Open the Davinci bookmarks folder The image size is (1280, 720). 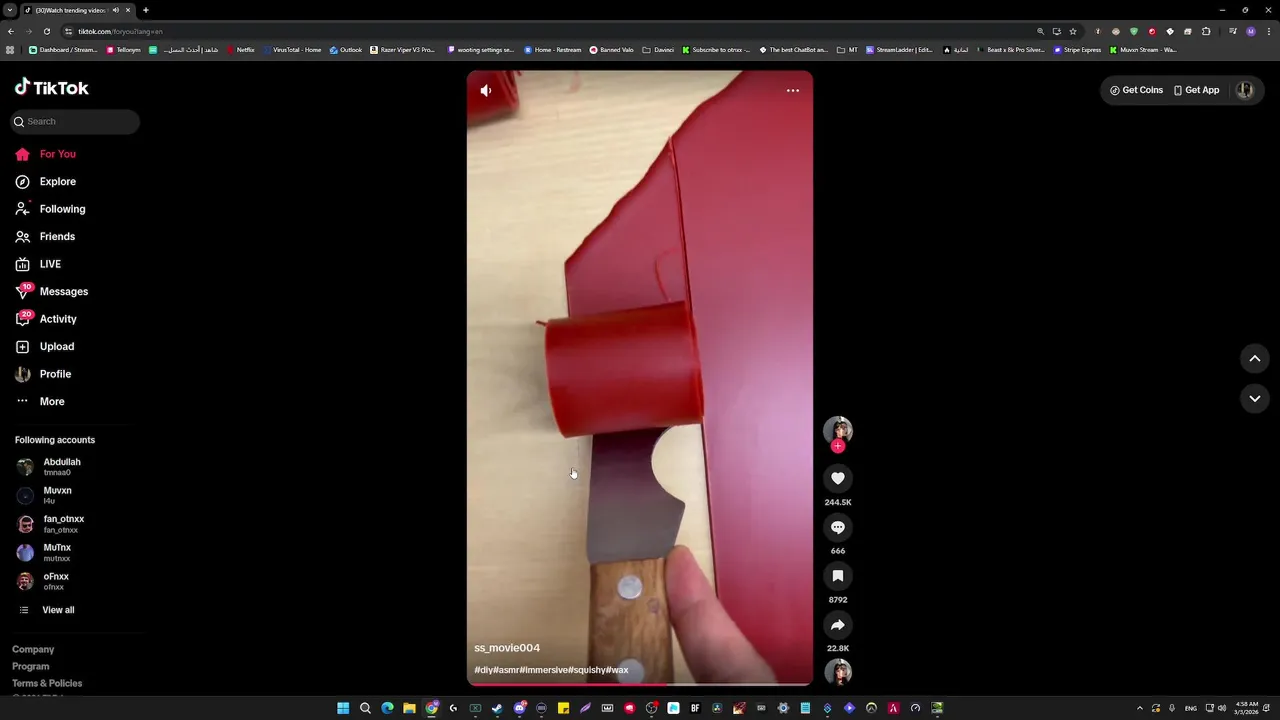(658, 50)
